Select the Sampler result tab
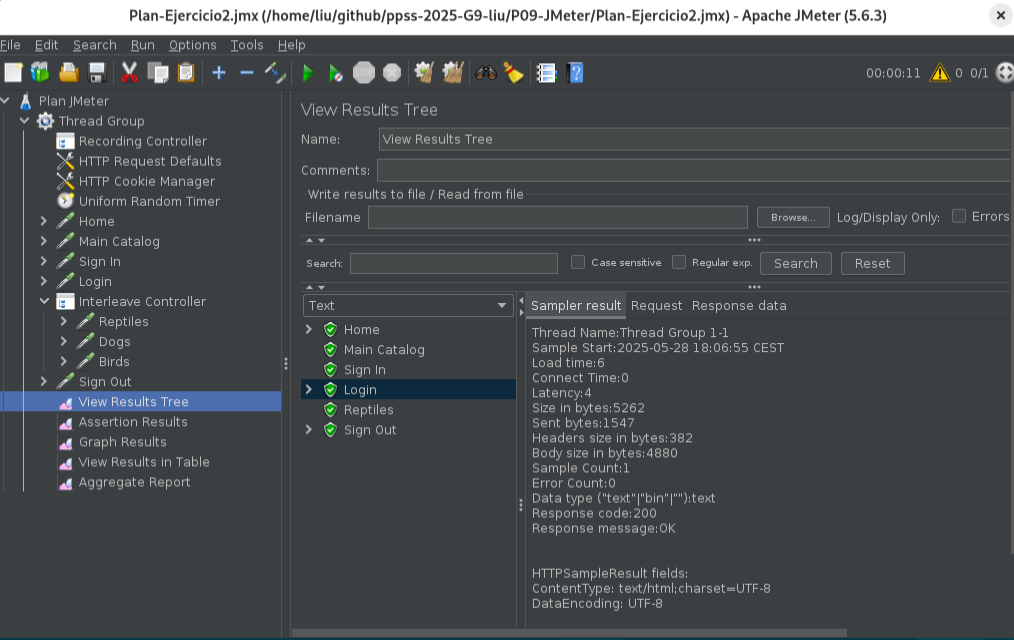Screen dimensions: 1014x640 click(576, 306)
